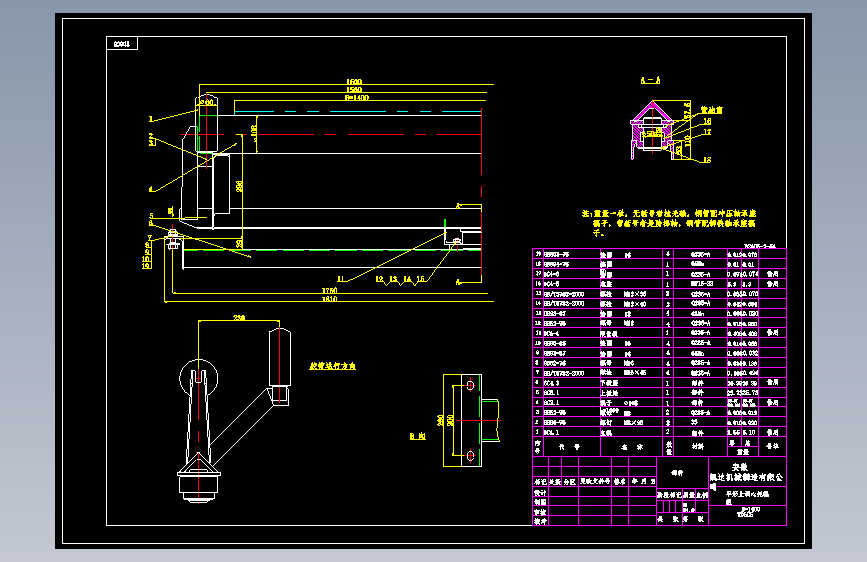Select the 年月日 date header cell

click(x=643, y=482)
